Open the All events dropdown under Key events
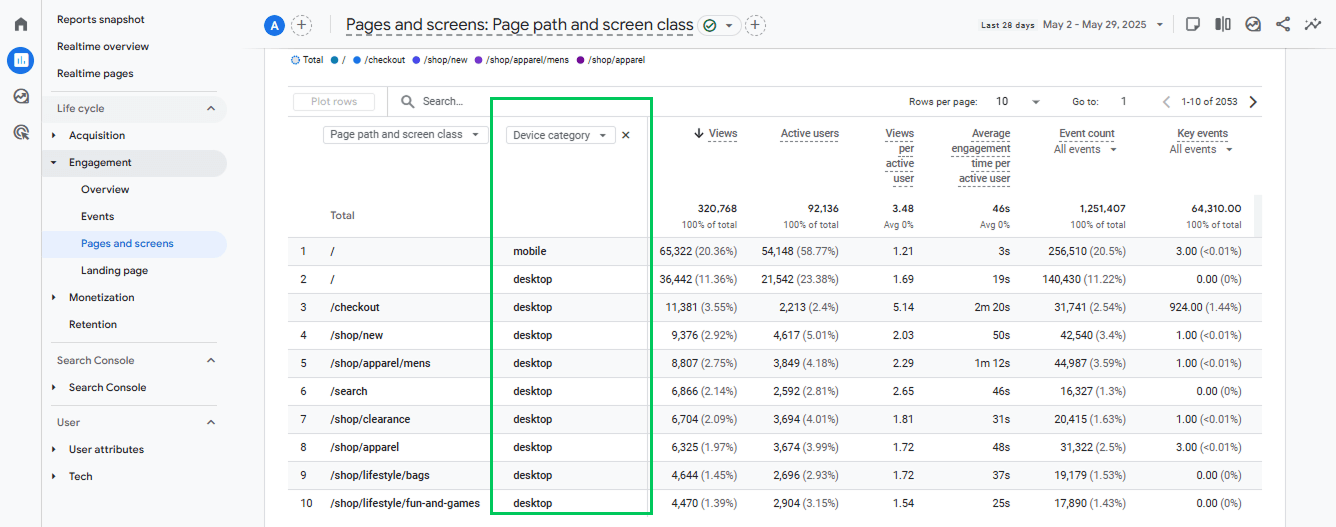This screenshot has width=1336, height=527. [x=1201, y=149]
